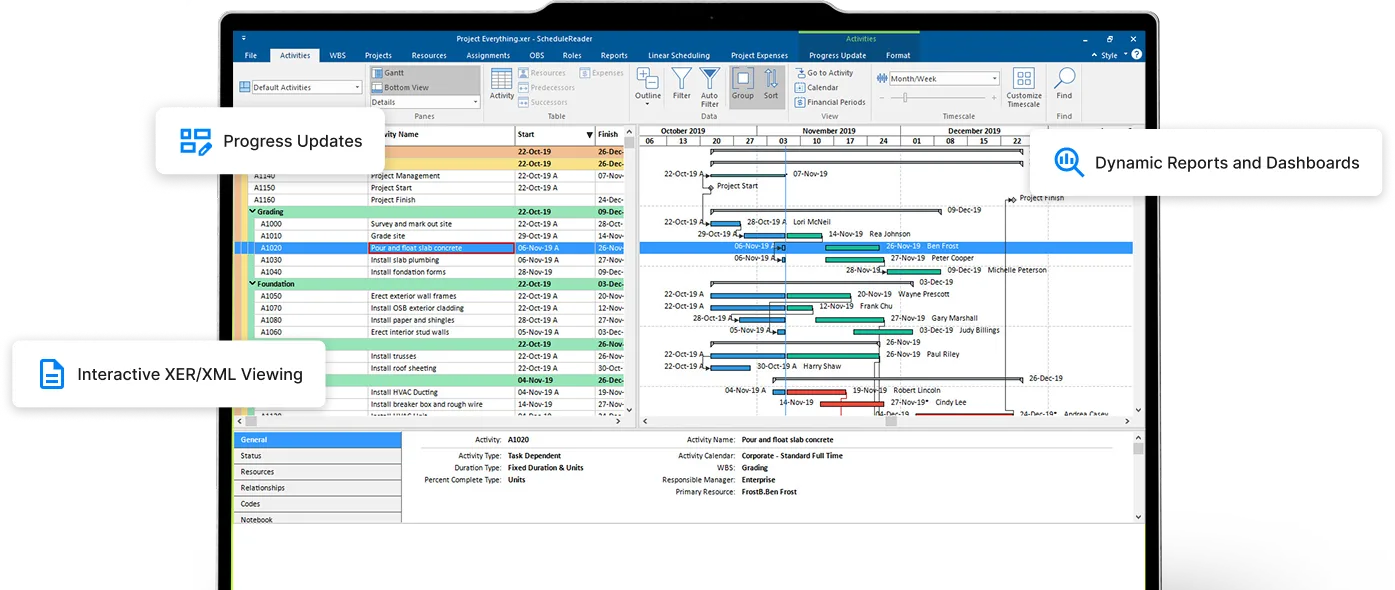Open the File menu
This screenshot has height=590, width=1395.
(251, 55)
